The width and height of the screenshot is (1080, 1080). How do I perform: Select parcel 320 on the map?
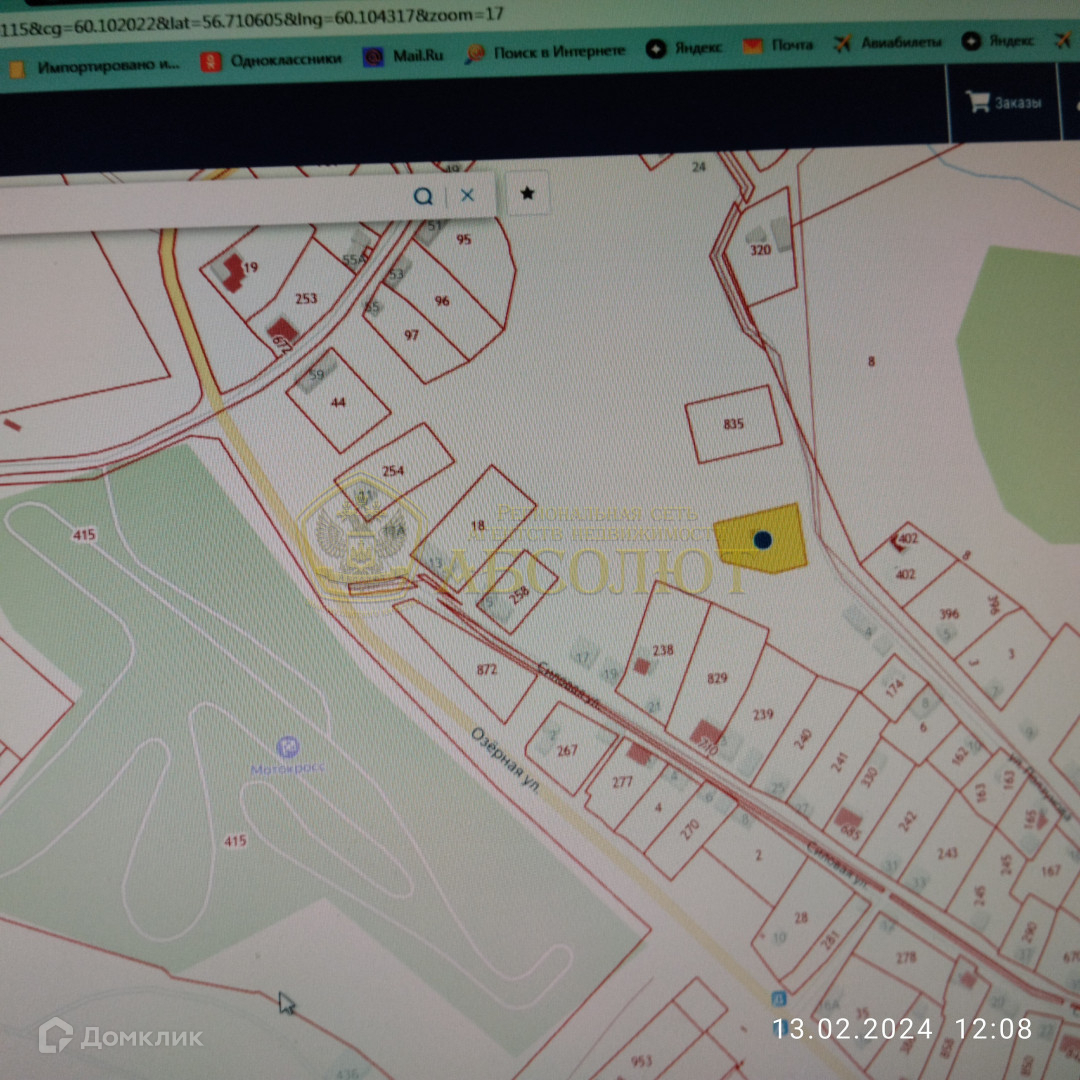[x=762, y=249]
